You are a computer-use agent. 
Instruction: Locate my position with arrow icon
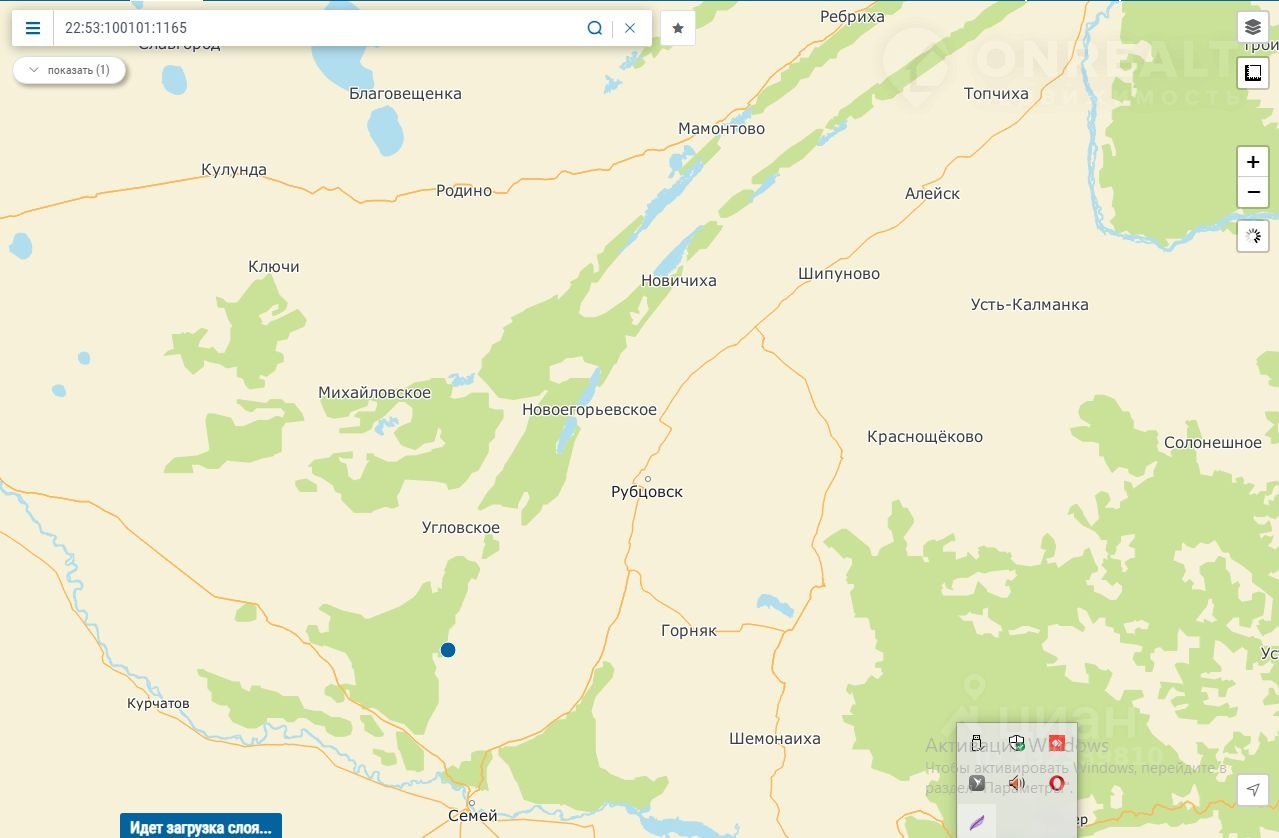click(x=1253, y=790)
